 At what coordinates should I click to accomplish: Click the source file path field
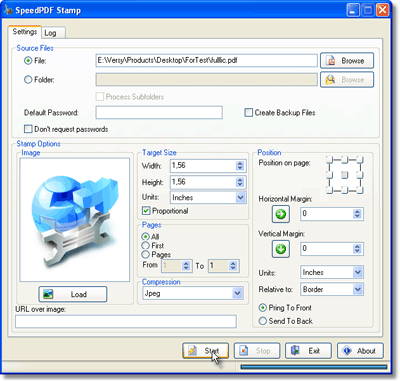click(206, 61)
